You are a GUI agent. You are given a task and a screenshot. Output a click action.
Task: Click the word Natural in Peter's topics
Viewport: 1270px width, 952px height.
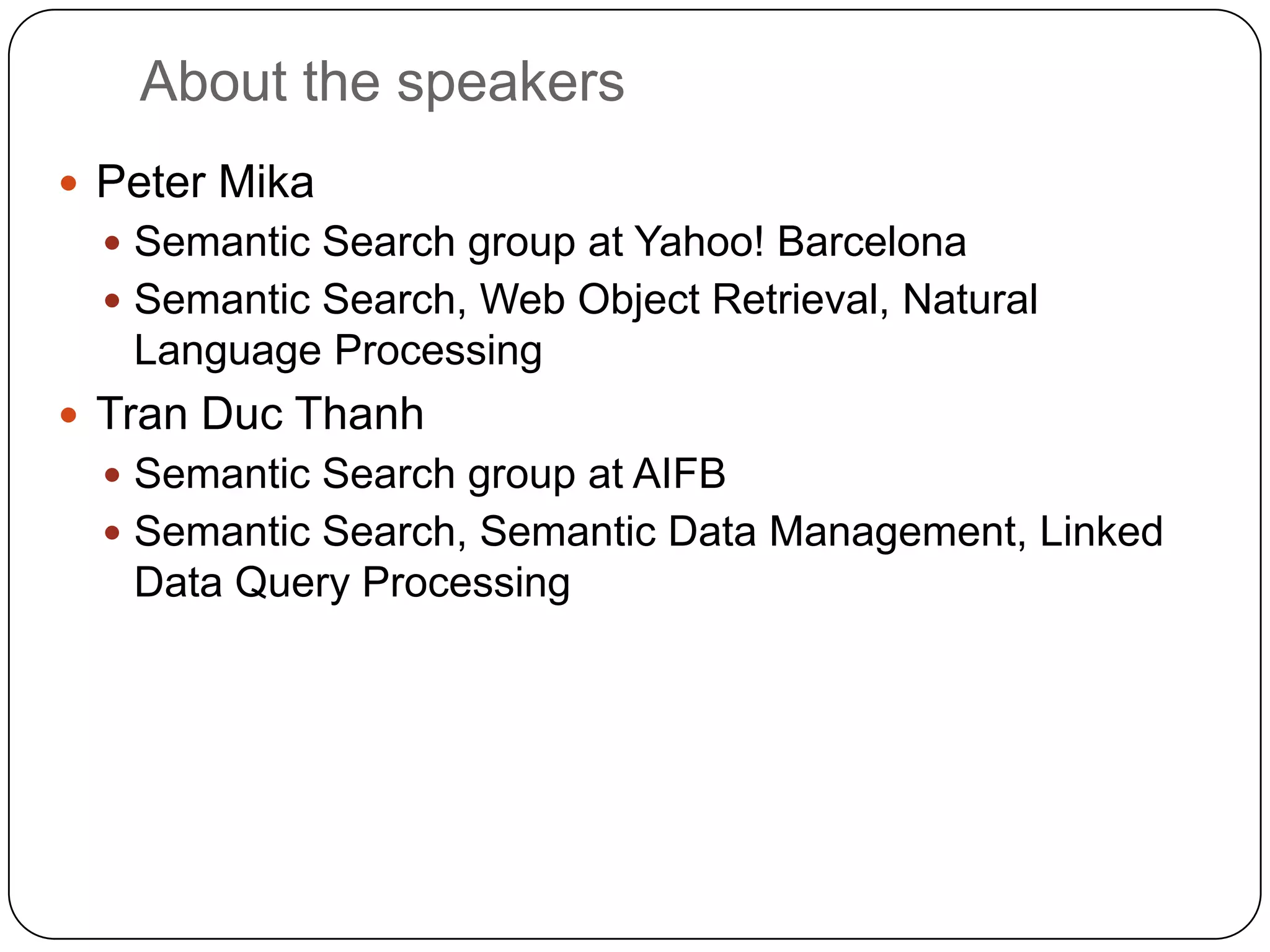pyautogui.click(x=970, y=299)
